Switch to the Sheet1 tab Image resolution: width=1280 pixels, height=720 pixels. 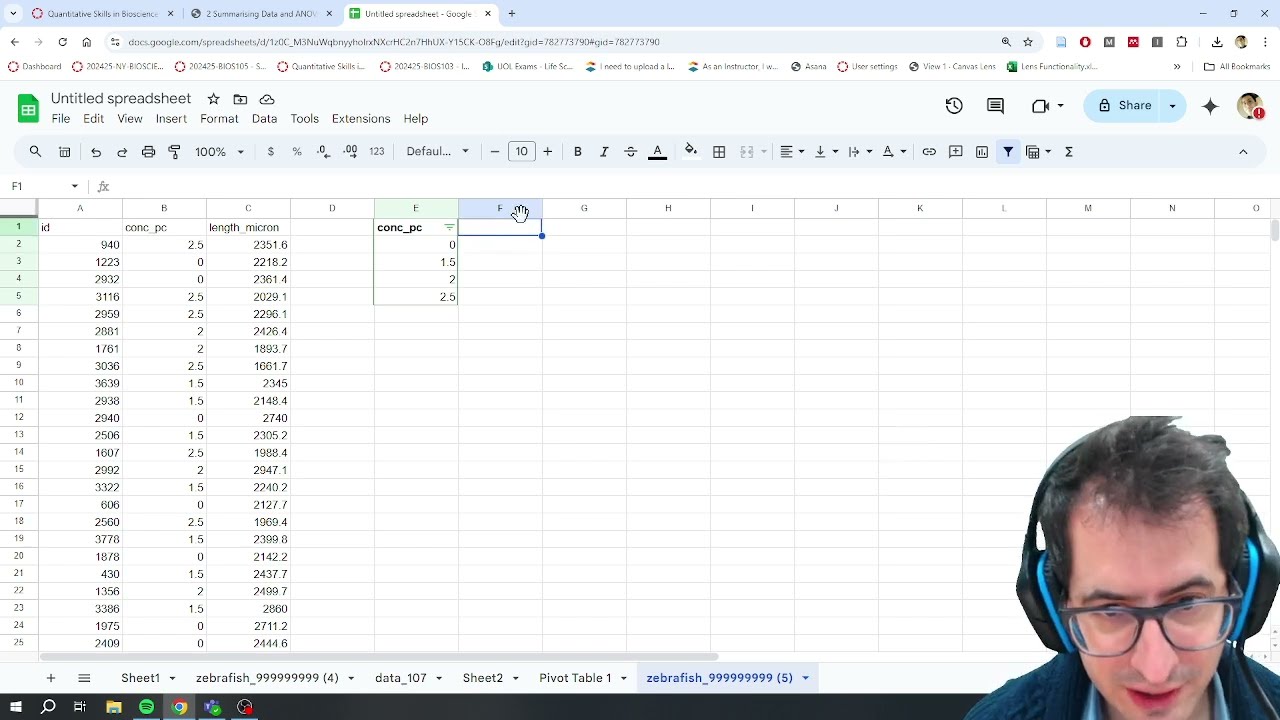[x=140, y=678]
